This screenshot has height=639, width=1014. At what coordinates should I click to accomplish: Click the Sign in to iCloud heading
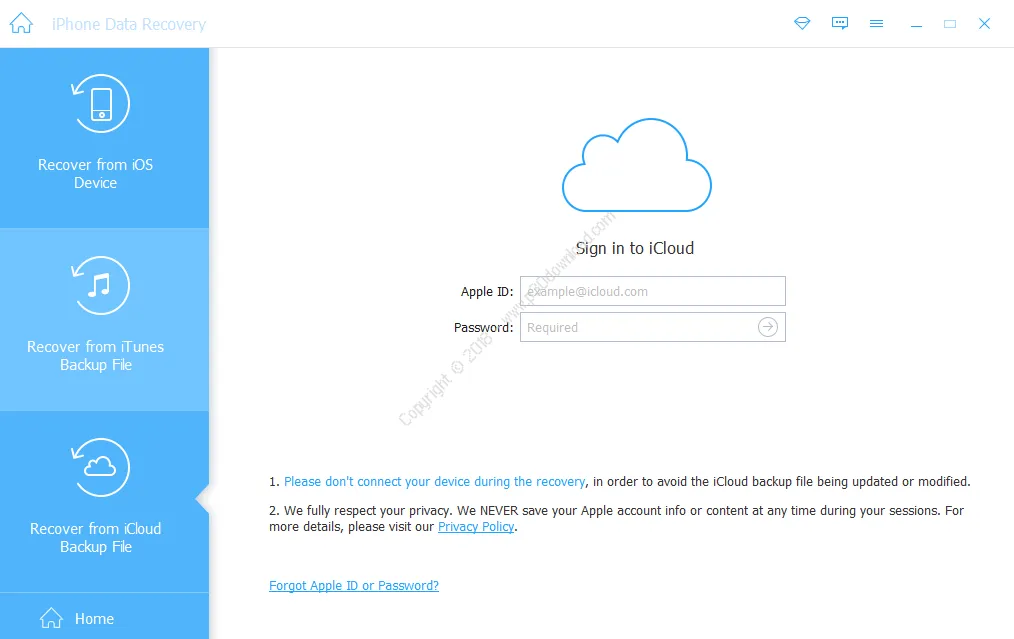coord(635,248)
